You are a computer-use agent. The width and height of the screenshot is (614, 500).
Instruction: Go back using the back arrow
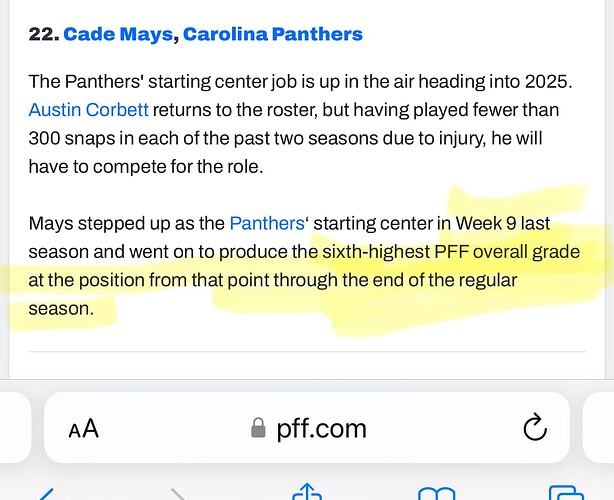click(x=46, y=493)
